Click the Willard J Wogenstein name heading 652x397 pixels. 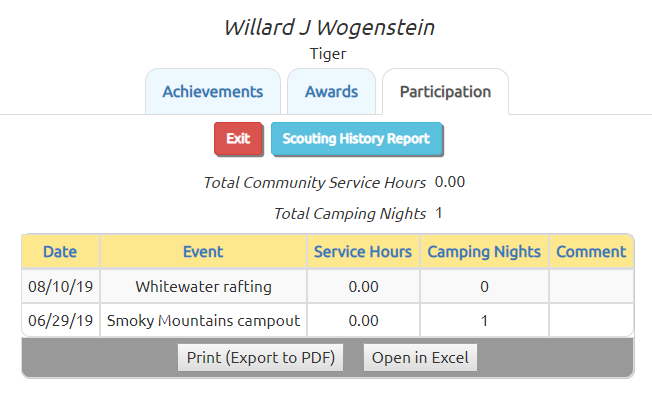pyautogui.click(x=329, y=28)
